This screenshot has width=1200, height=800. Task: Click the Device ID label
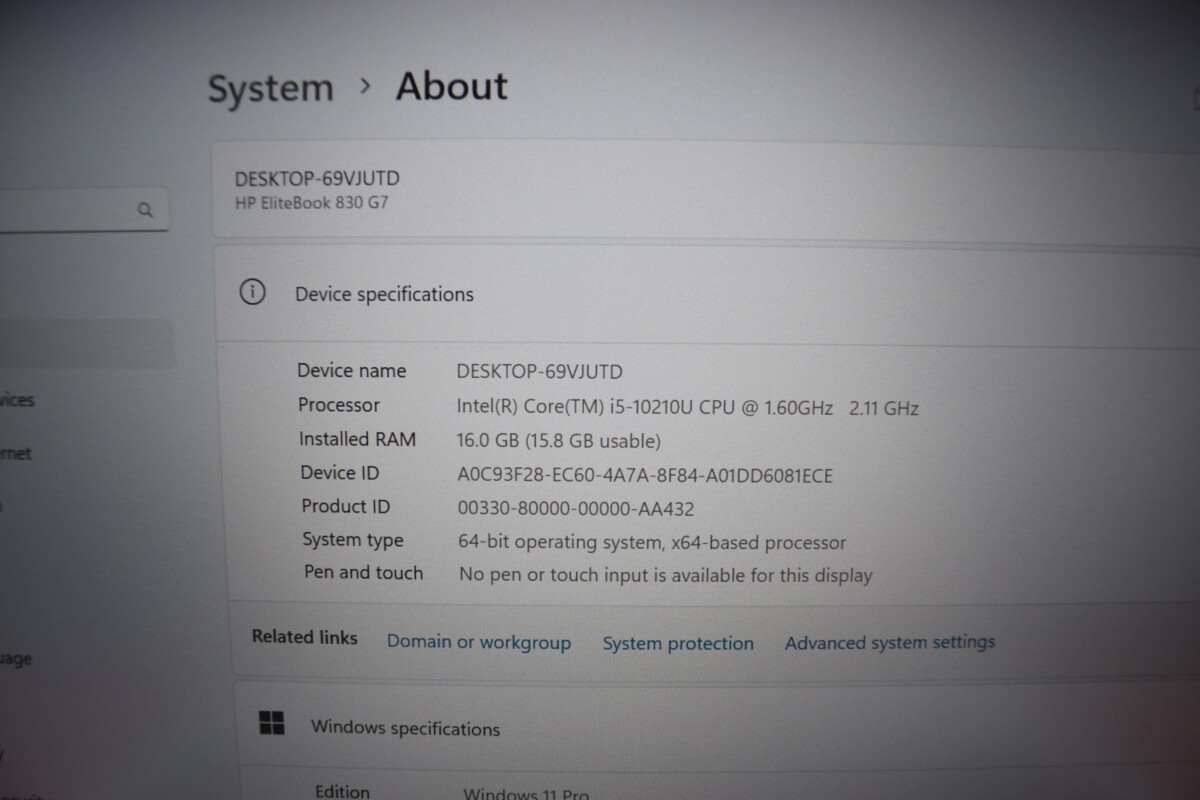[340, 473]
